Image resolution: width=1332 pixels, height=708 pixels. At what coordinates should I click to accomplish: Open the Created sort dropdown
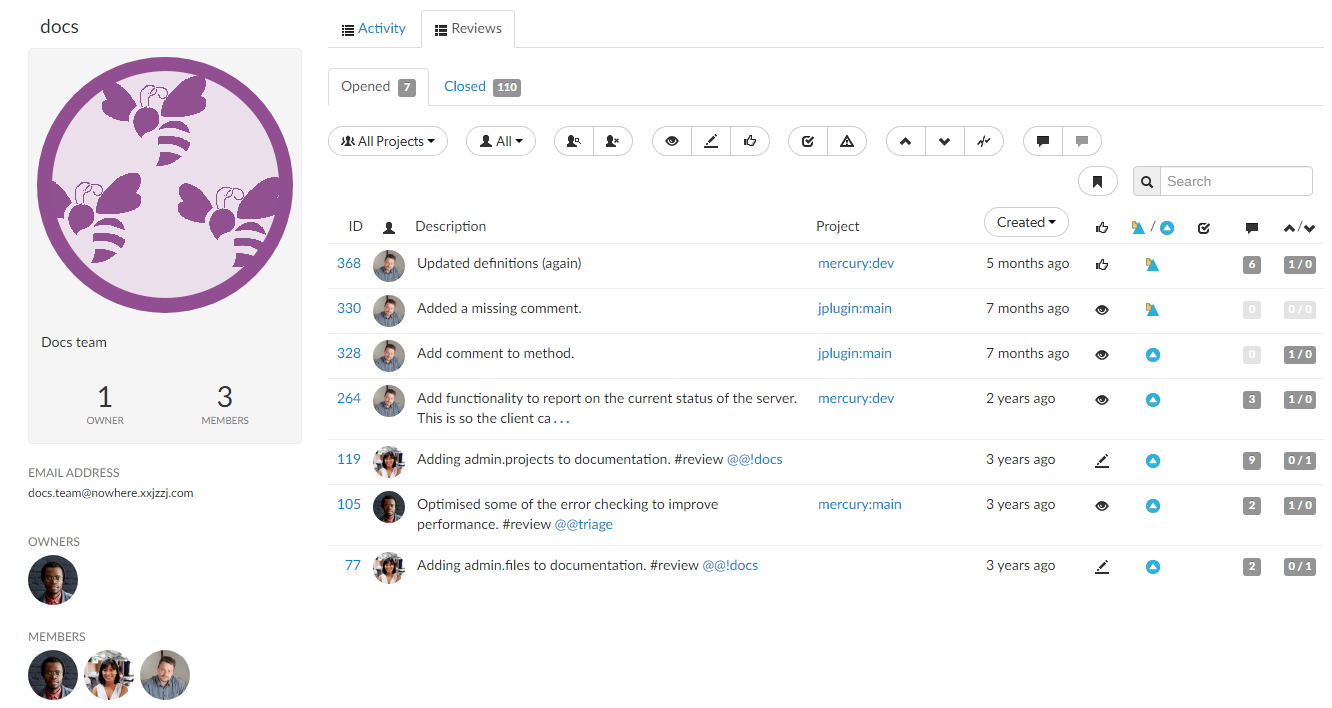(x=1026, y=221)
